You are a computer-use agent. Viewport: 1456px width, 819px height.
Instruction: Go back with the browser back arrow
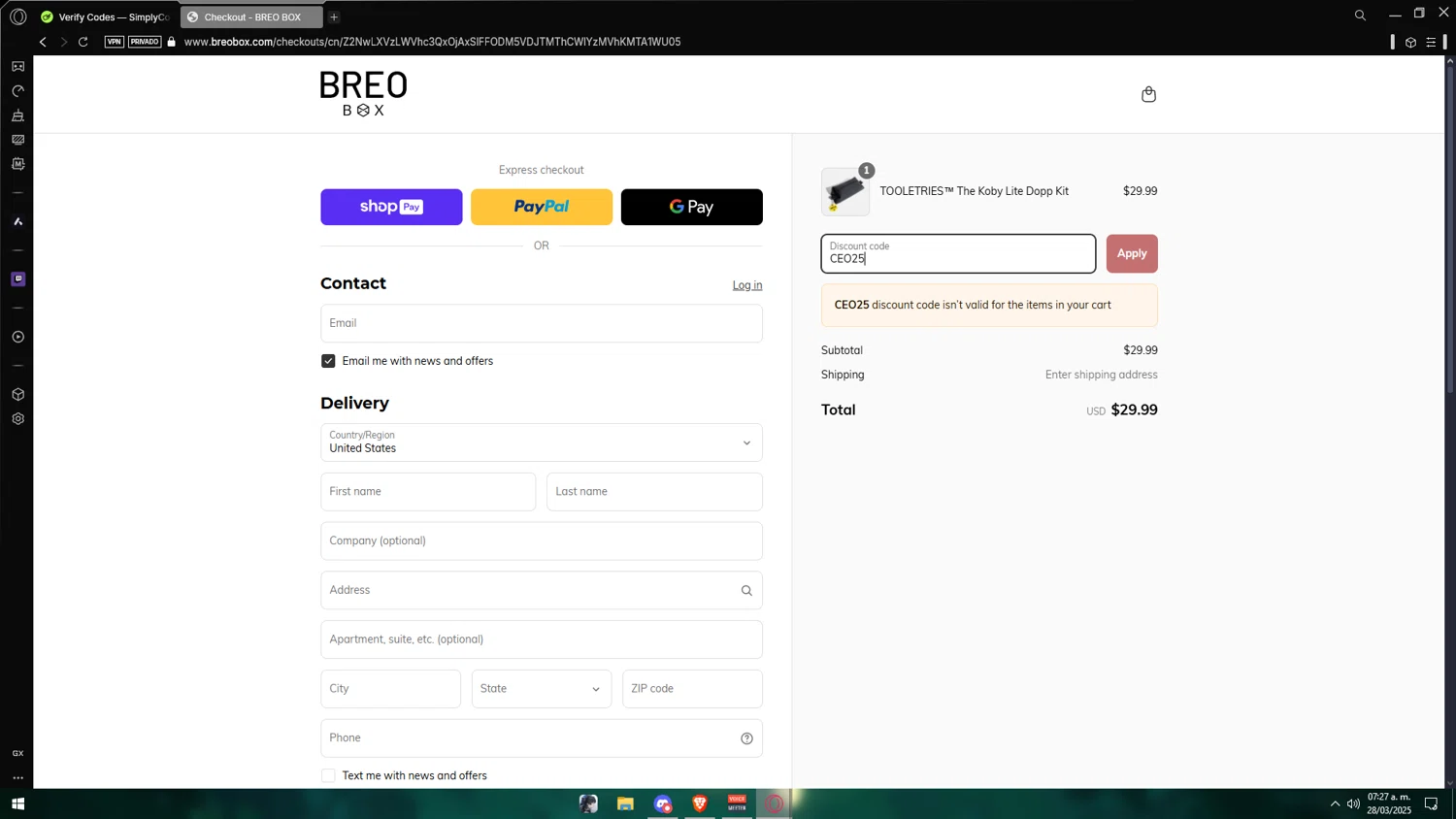[x=43, y=42]
